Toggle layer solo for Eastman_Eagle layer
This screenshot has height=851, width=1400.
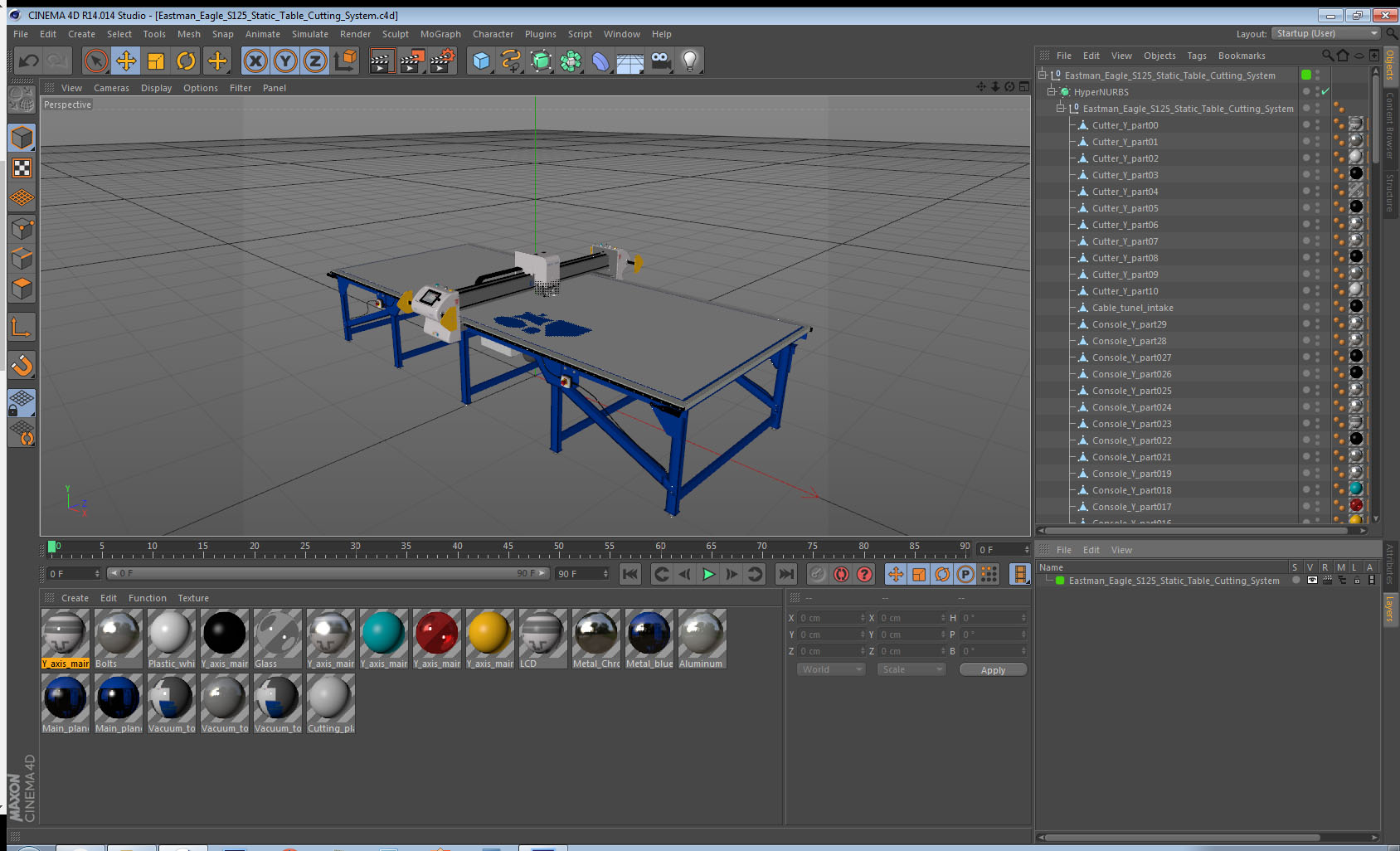tap(1296, 581)
